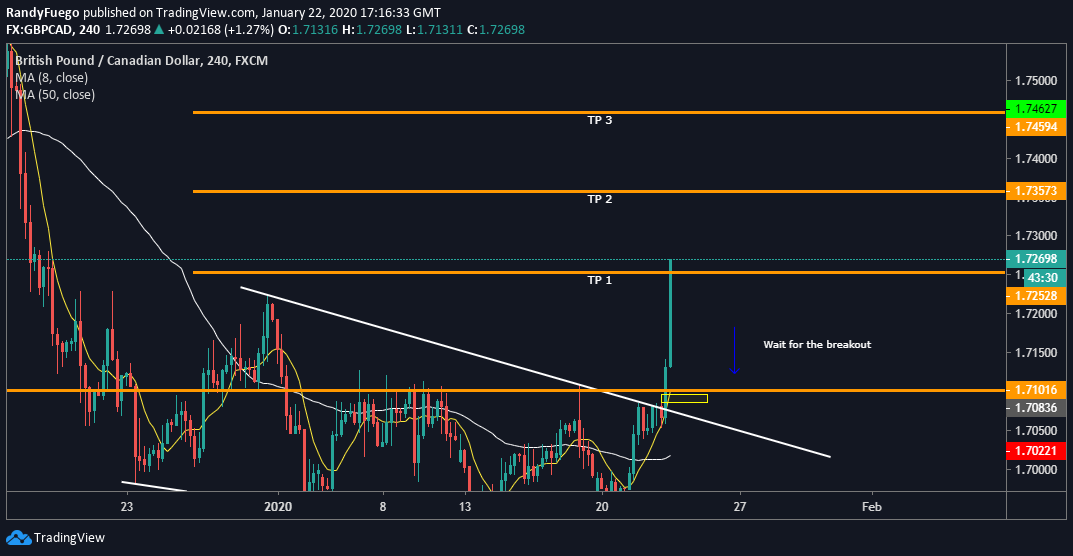Click red 1.70221 price tag

(1037, 451)
